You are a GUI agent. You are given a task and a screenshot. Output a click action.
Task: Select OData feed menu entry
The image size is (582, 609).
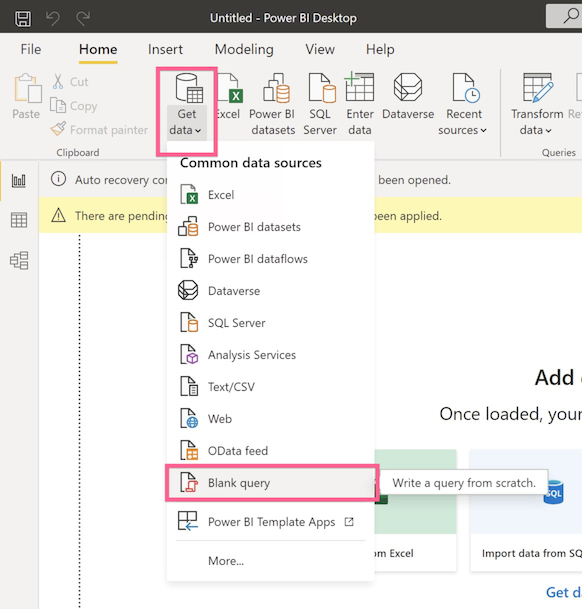270,451
